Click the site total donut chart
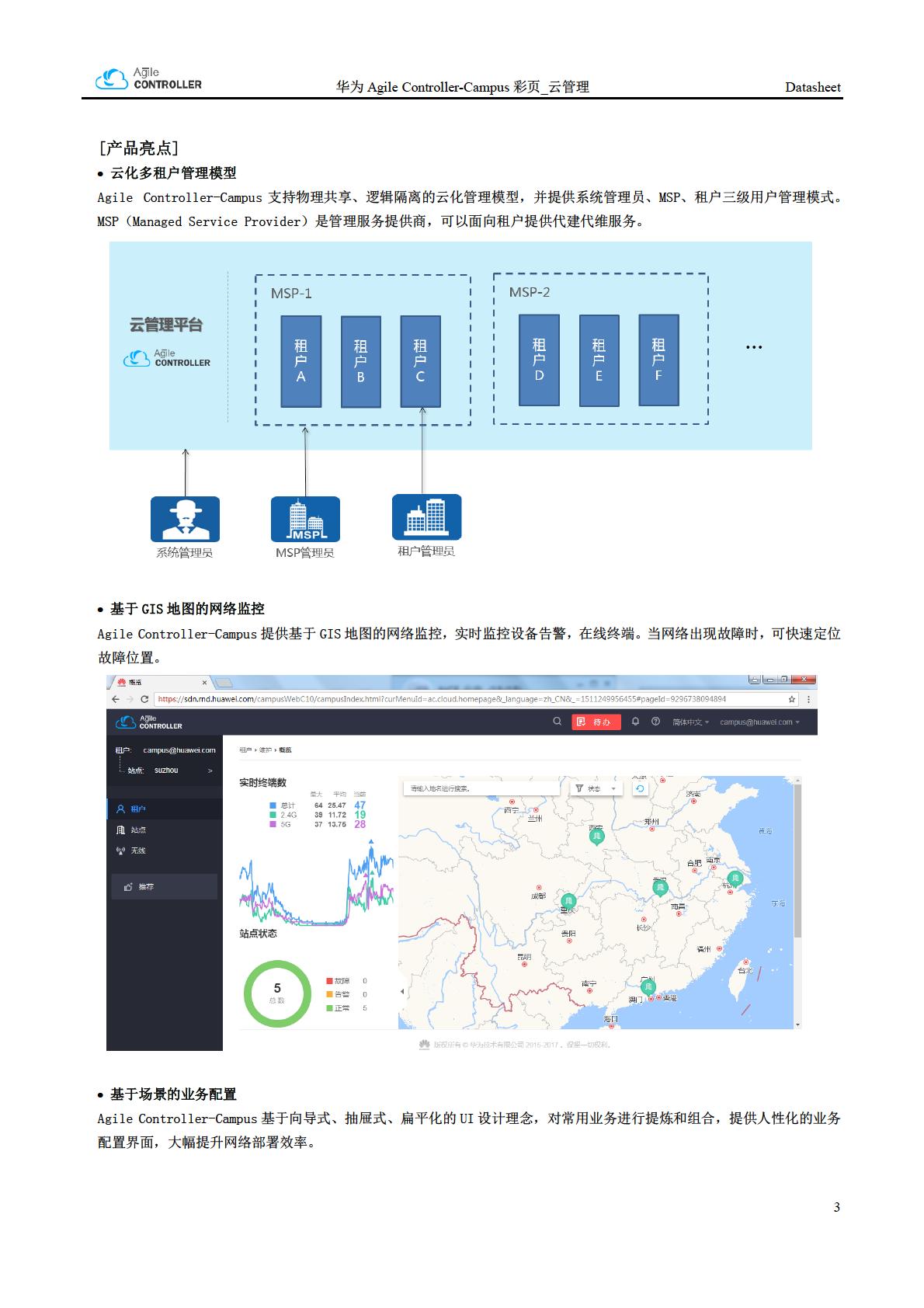Screen dimensions: 924x1308 277,993
